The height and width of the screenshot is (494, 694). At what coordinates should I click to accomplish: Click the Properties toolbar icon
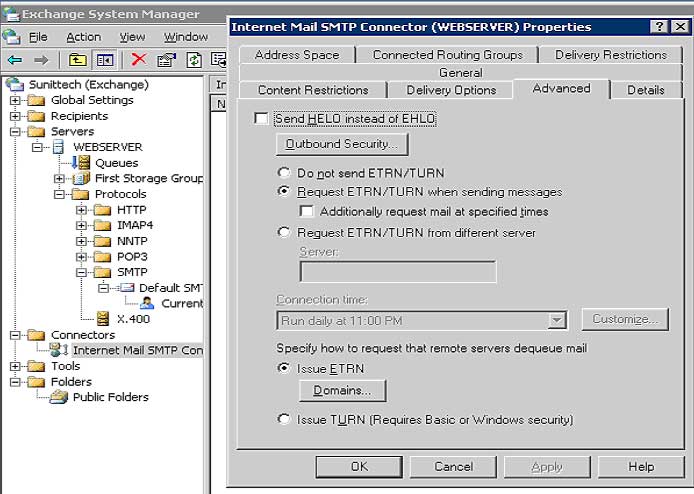point(166,60)
